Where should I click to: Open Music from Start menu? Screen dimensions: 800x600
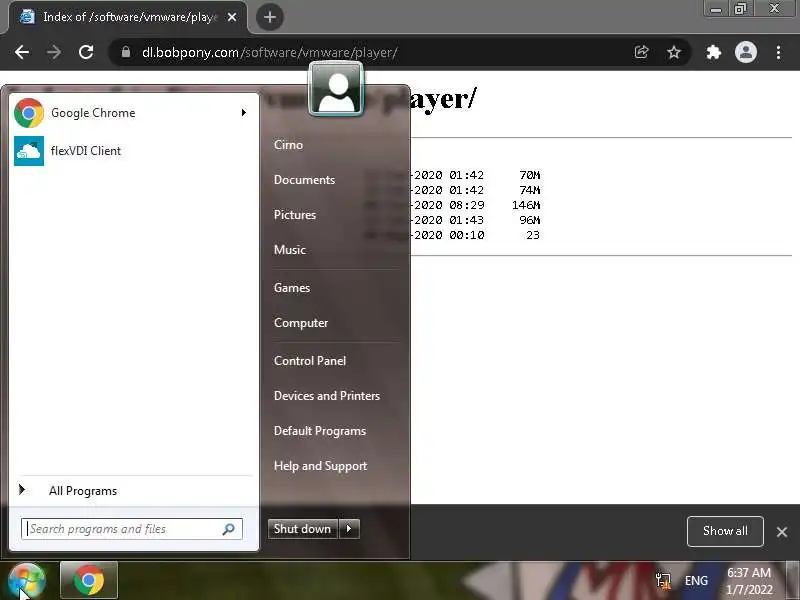click(x=290, y=250)
